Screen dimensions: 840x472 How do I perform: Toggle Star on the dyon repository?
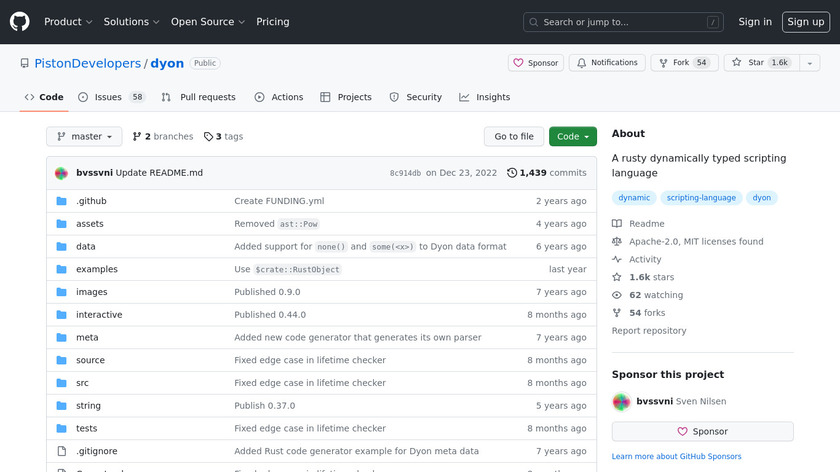(x=757, y=63)
